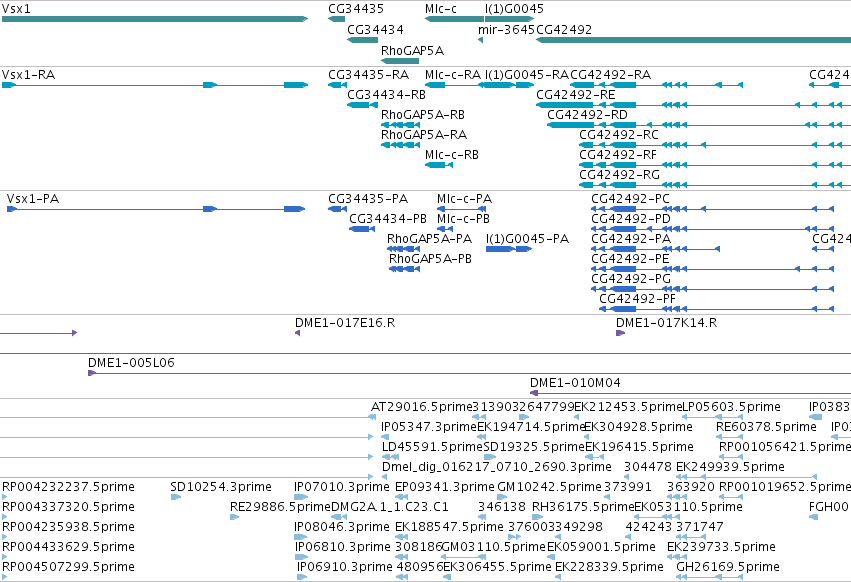This screenshot has width=851, height=582.
Task: Click the EK059001.5prime EST label
Action: 601,547
